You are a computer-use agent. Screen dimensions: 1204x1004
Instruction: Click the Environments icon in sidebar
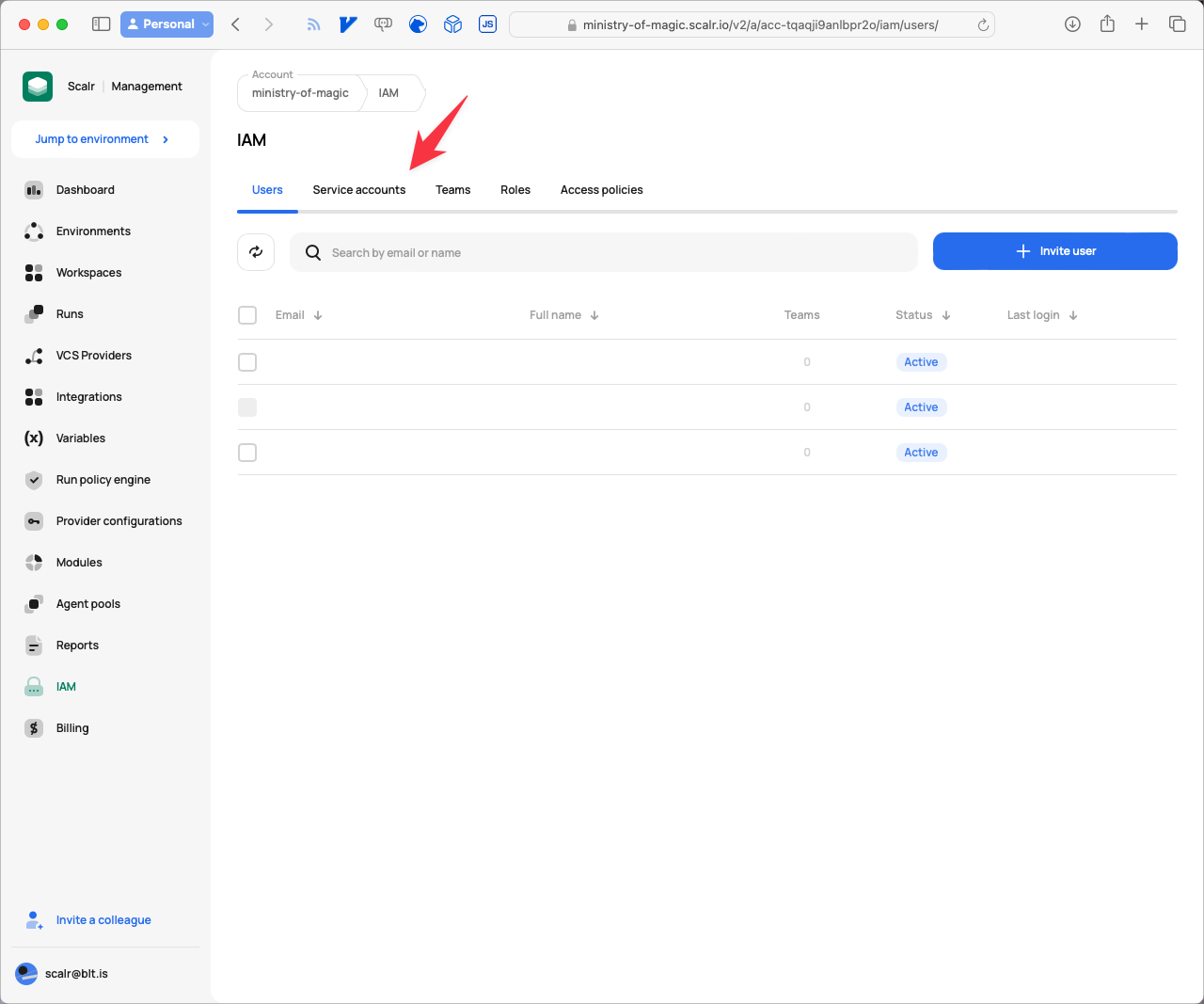[34, 231]
